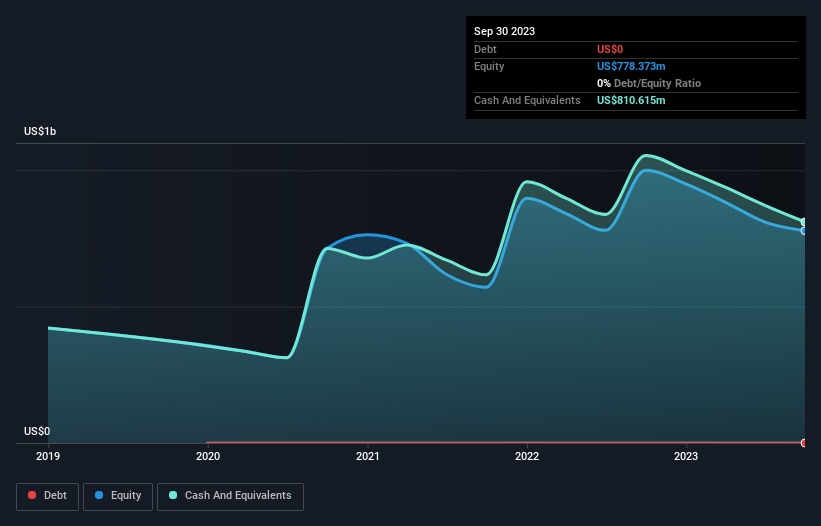Click the 2021 axis label
This screenshot has height=526, width=821.
coord(368,456)
